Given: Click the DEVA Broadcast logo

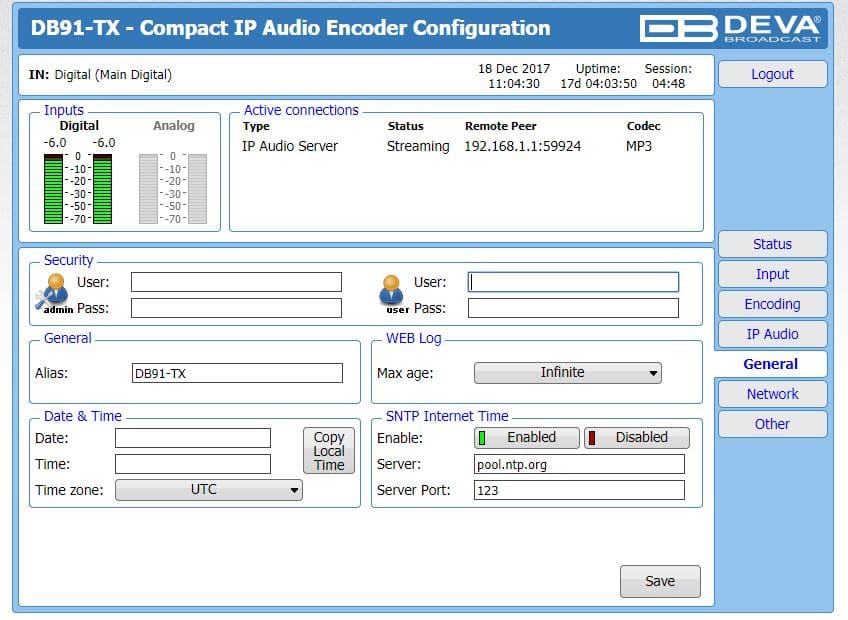Looking at the screenshot, I should click(730, 28).
